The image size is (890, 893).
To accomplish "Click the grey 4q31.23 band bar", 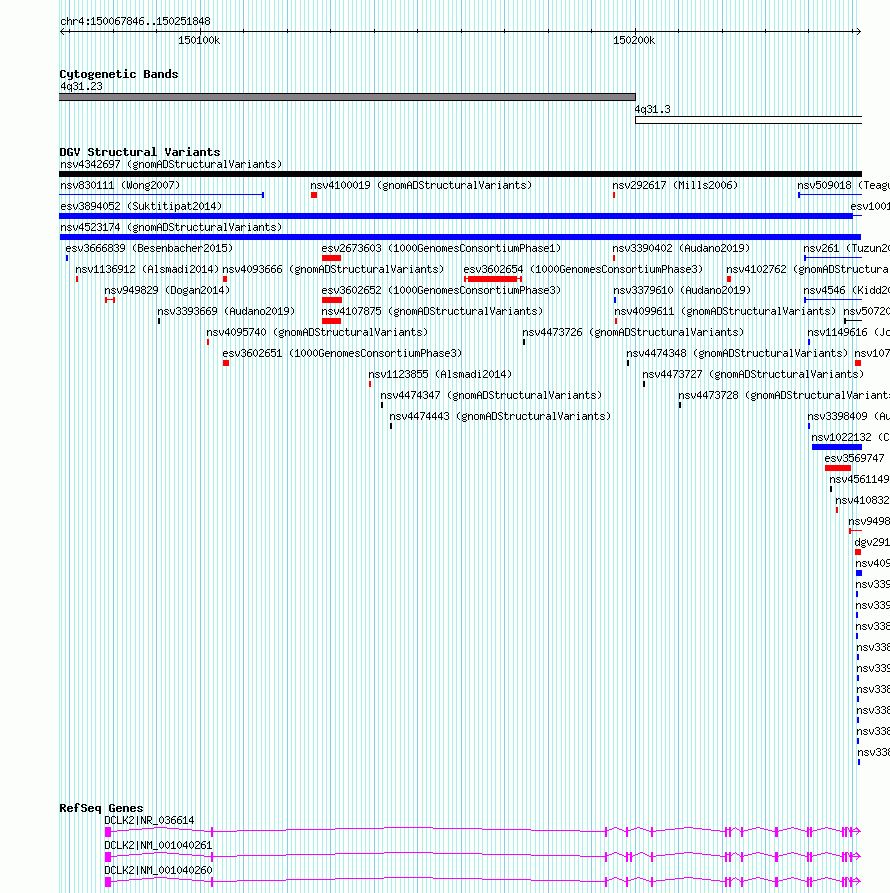I will pos(347,97).
